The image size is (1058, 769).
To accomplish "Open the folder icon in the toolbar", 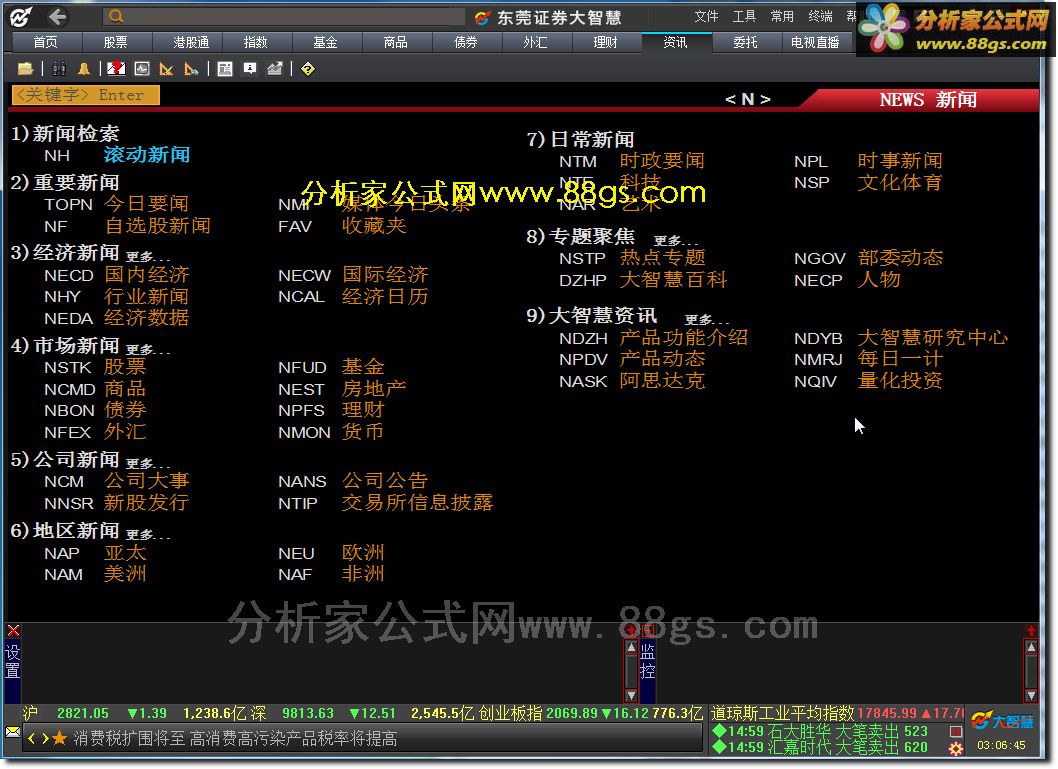I will coord(26,69).
